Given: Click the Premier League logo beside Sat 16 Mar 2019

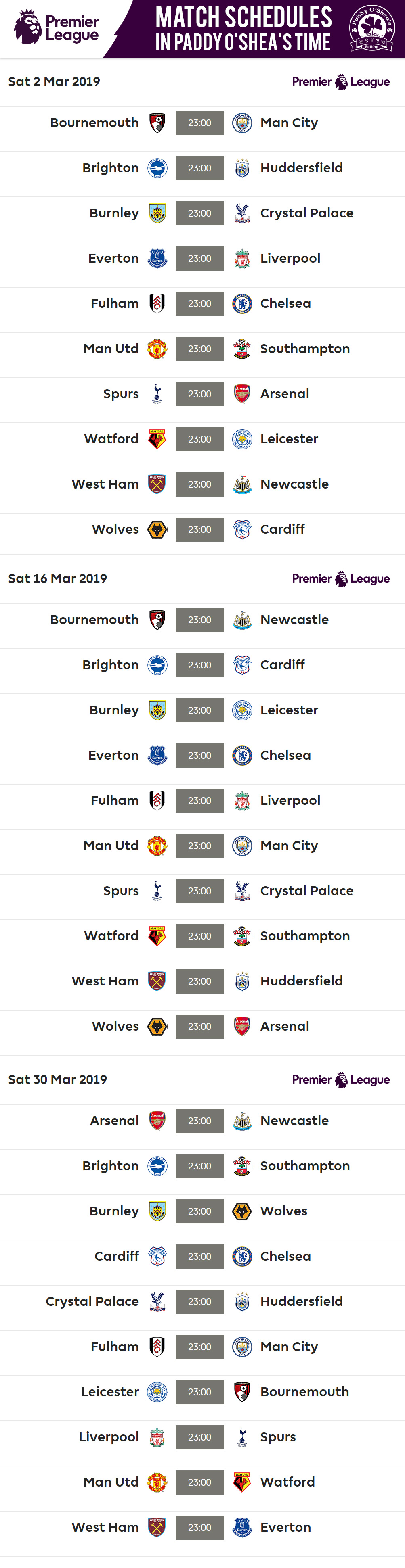Looking at the screenshot, I should tap(340, 579).
